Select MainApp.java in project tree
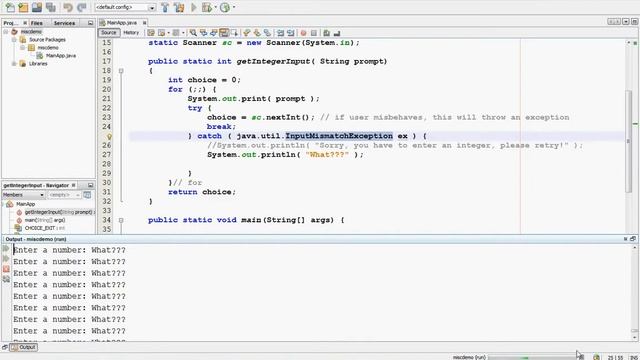The image size is (640, 360). 60,56
